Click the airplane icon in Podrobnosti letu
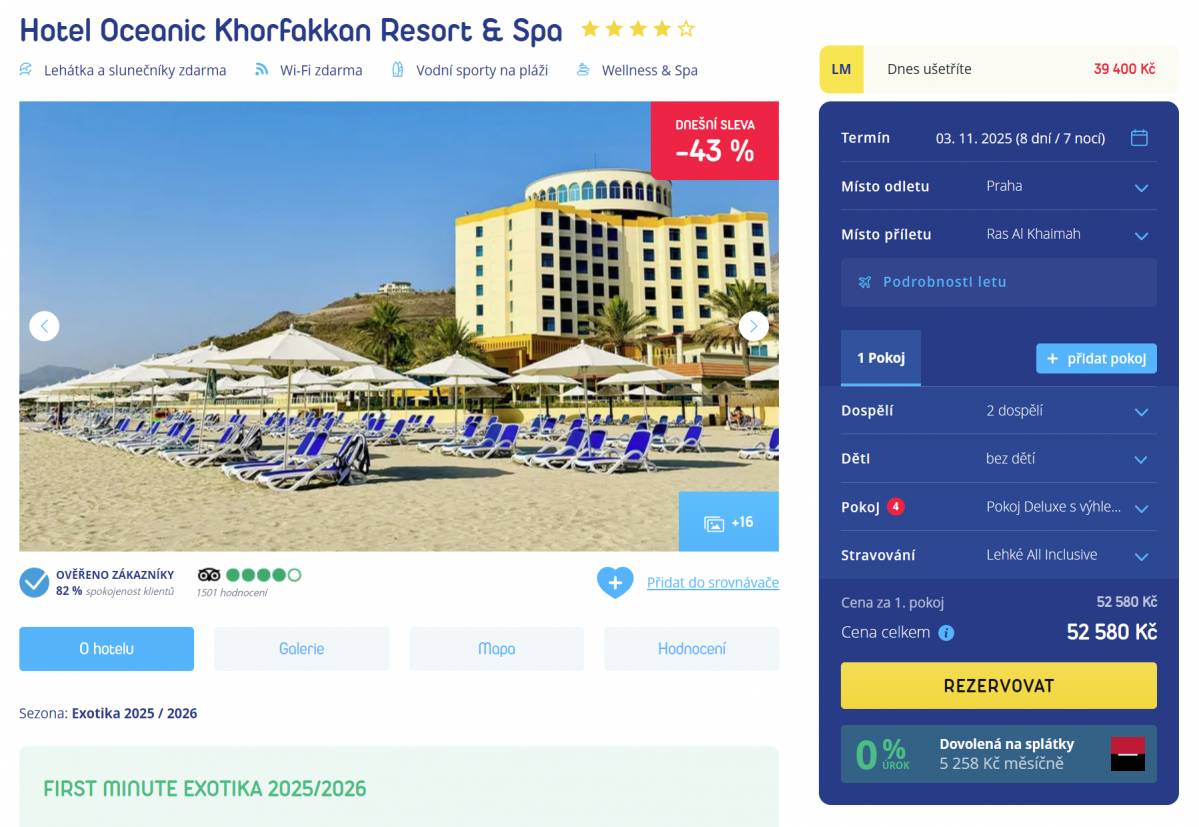Viewport: 1199px width, 827px height. click(864, 282)
